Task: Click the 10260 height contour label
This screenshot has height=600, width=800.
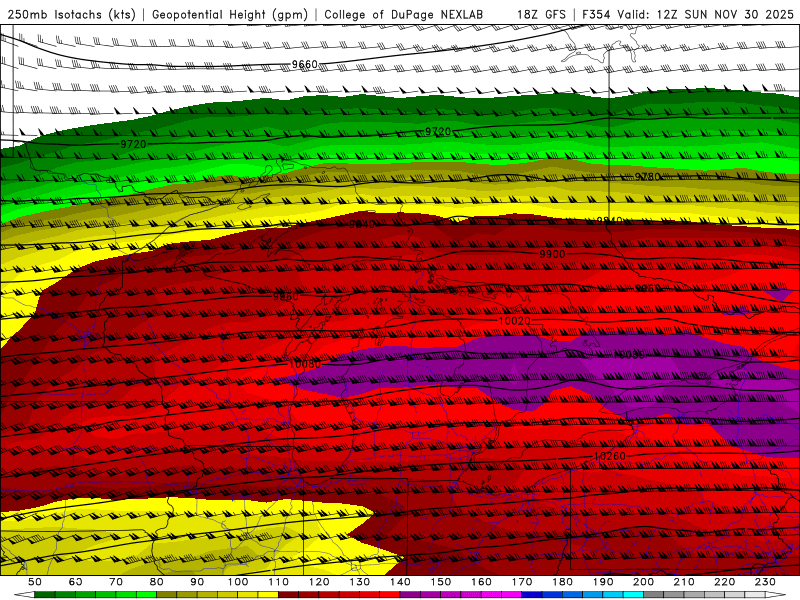Action: pos(610,456)
